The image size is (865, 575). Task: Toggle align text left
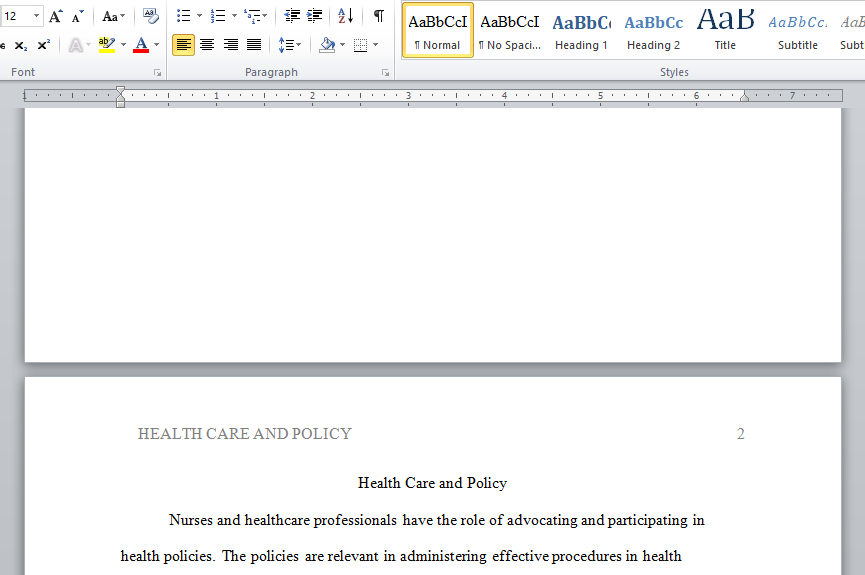pyautogui.click(x=183, y=45)
